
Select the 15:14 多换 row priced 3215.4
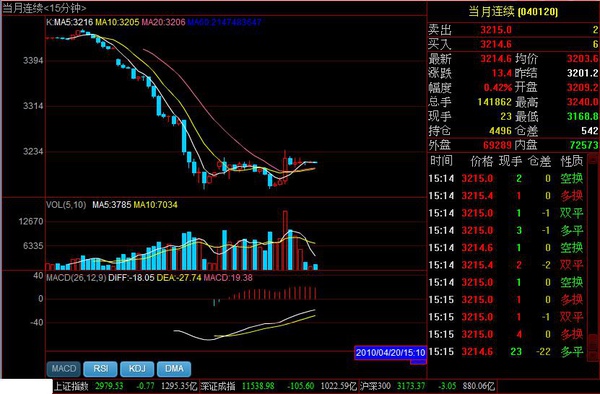click(x=507, y=196)
